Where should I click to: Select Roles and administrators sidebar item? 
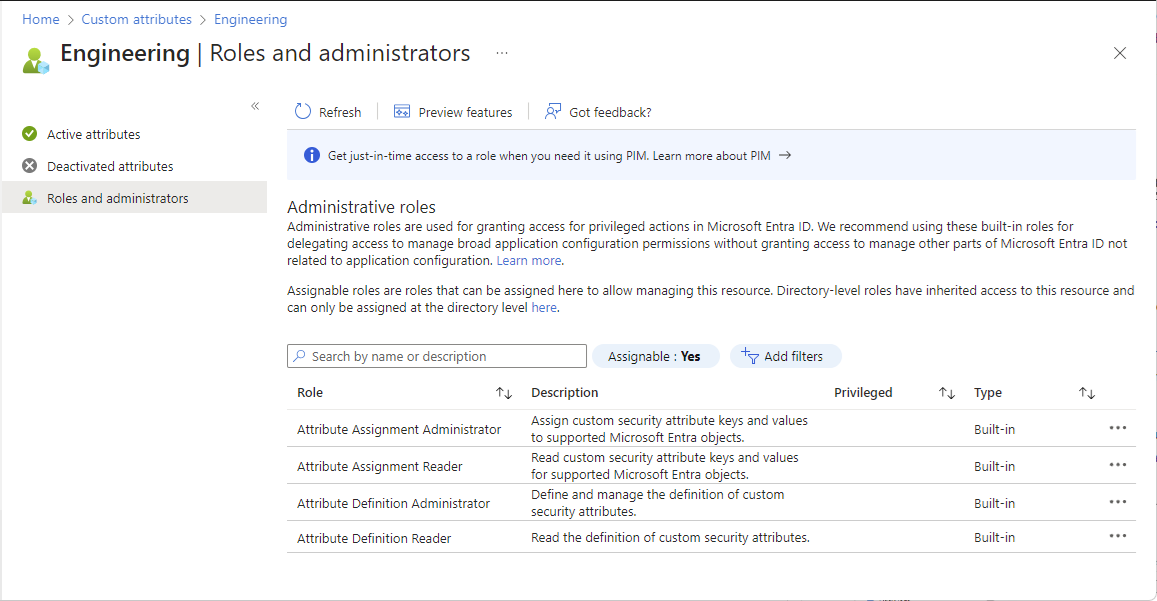117,198
